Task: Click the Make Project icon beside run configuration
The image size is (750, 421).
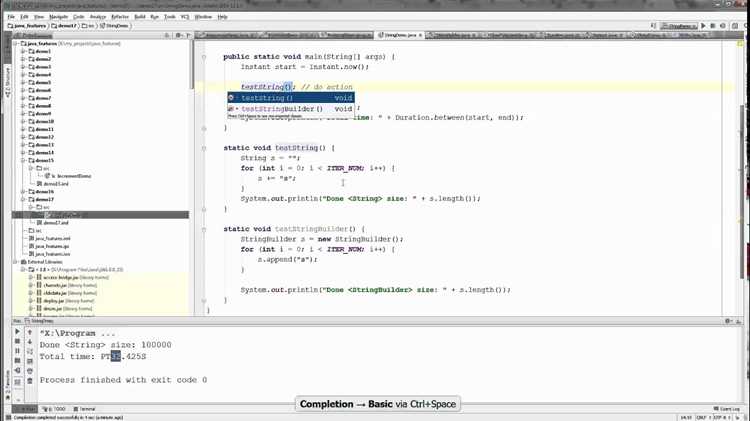Action: click(x=653, y=26)
